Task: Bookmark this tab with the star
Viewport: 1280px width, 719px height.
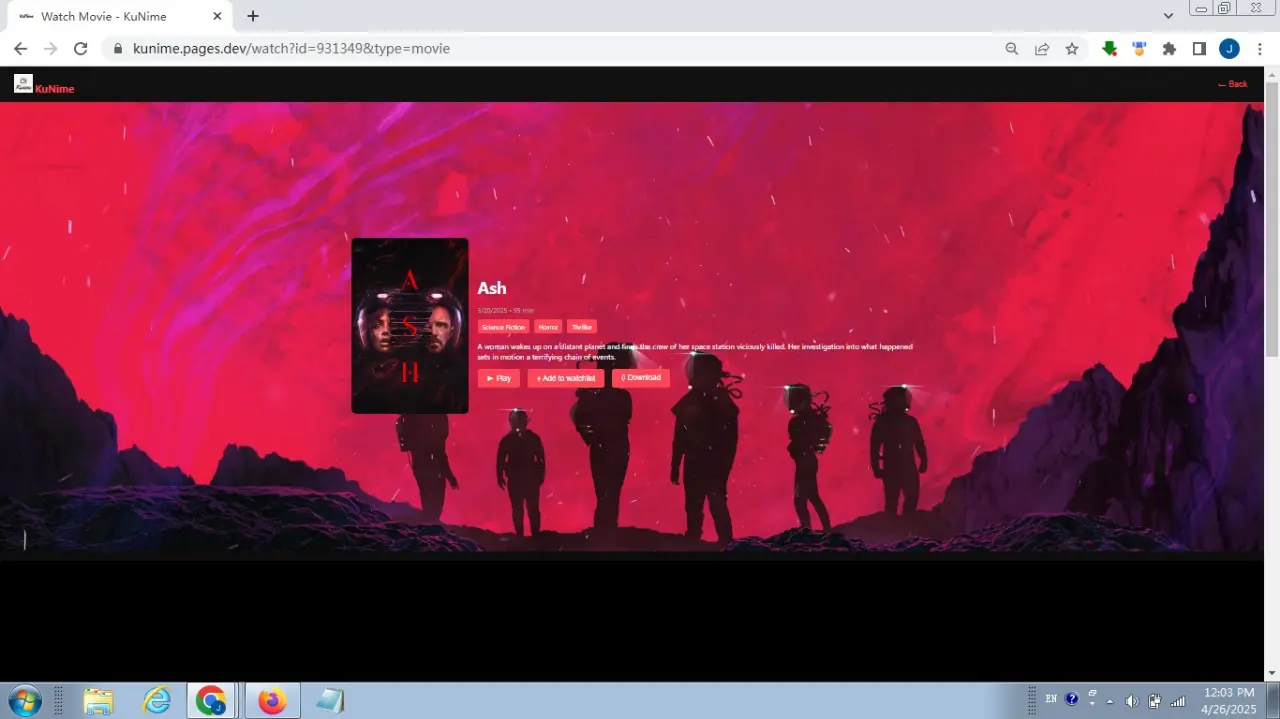Action: 1072,48
